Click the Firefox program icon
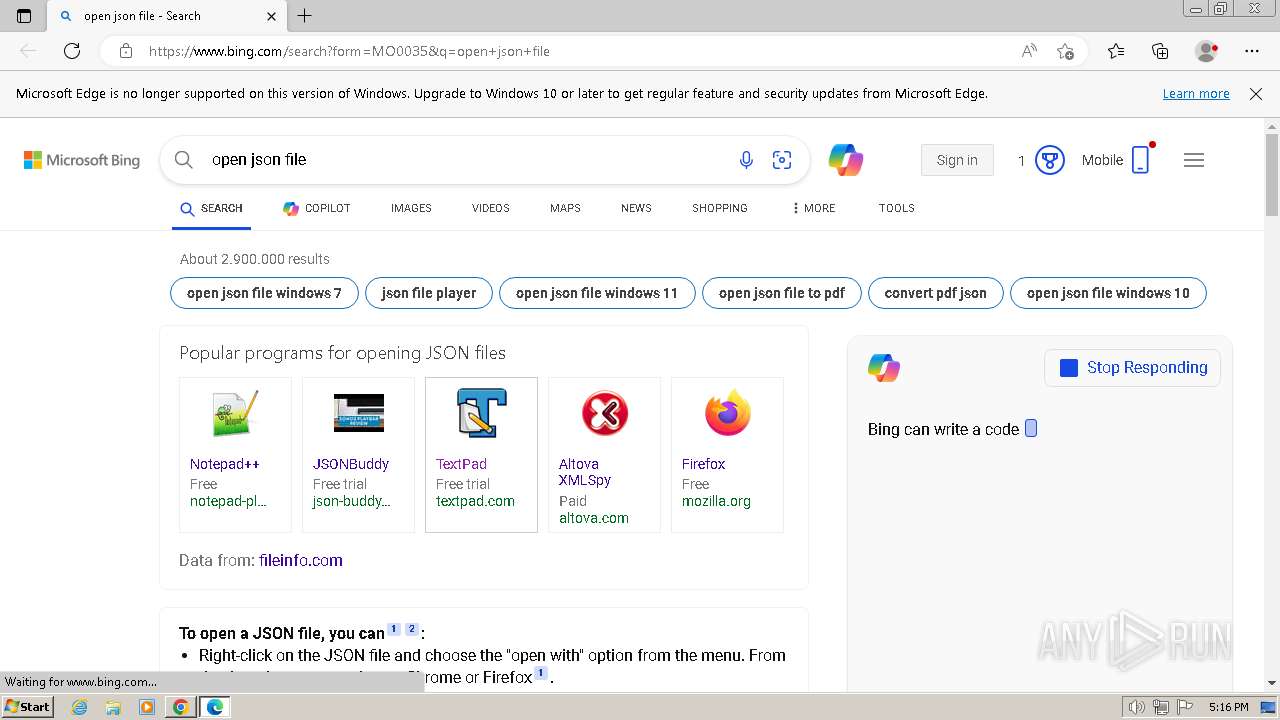The height and width of the screenshot is (720, 1280). point(727,413)
